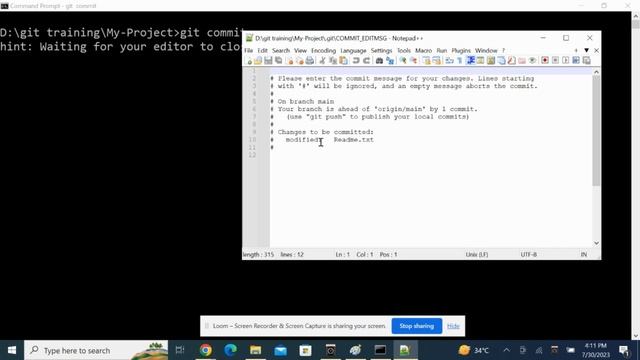Open File Explorer from the taskbar
Image resolution: width=640 pixels, height=360 pixels.
click(256, 350)
